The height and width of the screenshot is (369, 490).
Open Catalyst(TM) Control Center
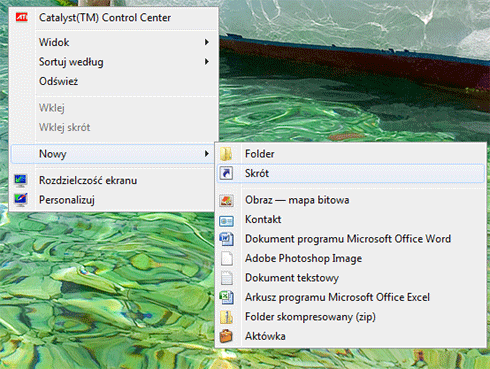114,18
